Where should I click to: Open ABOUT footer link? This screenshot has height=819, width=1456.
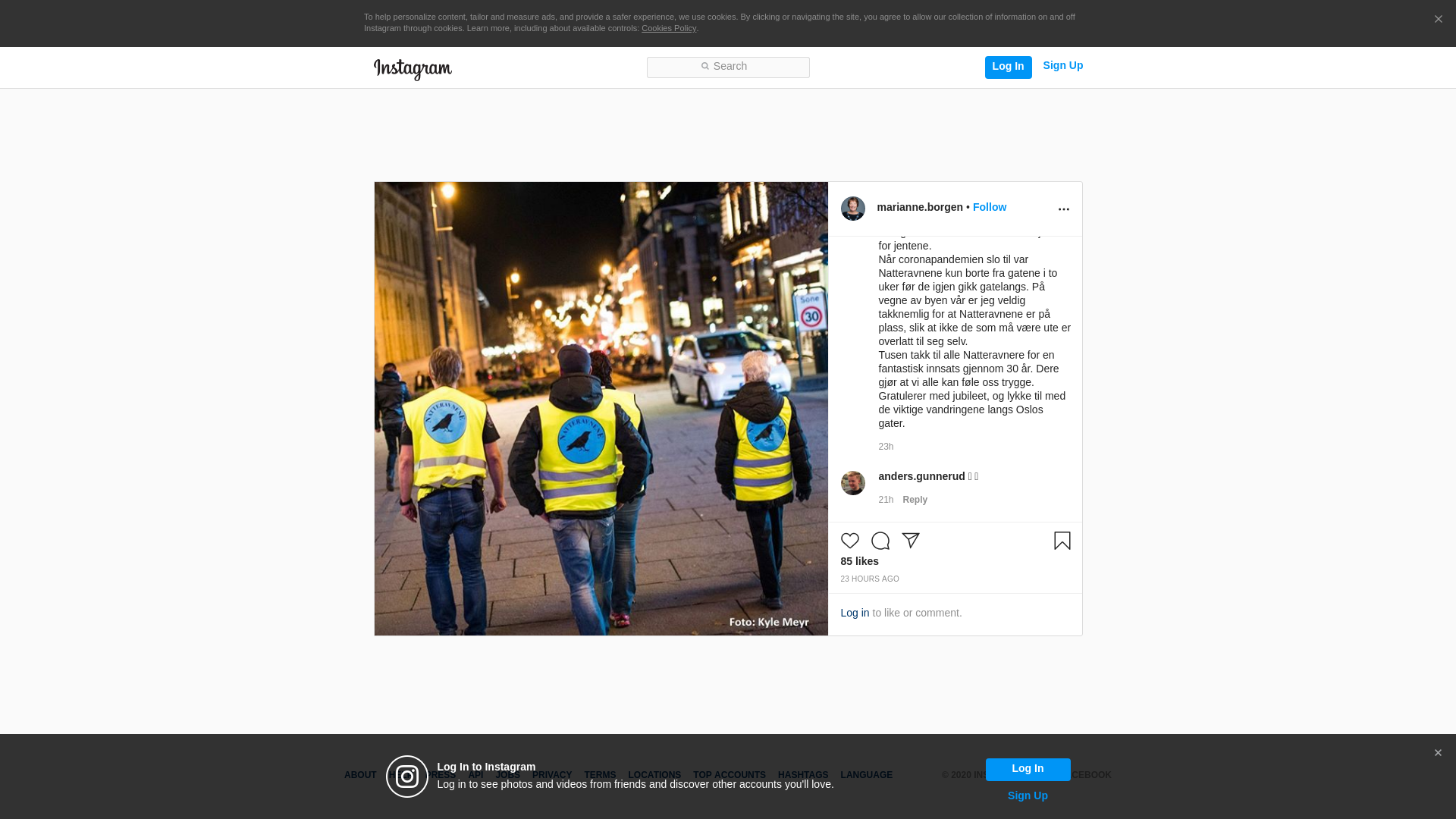[x=360, y=775]
